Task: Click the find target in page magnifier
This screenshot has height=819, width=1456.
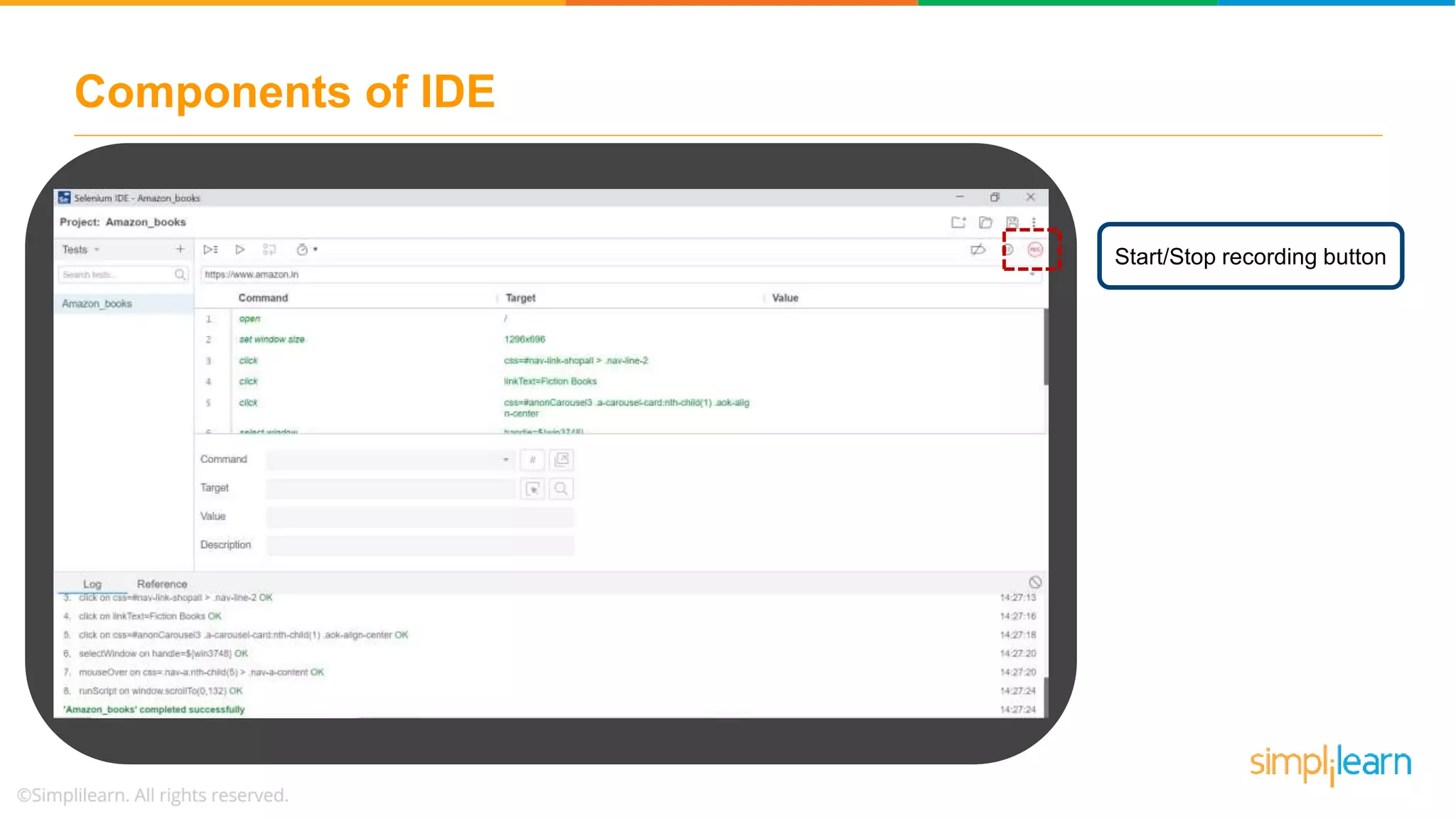Action: click(562, 488)
